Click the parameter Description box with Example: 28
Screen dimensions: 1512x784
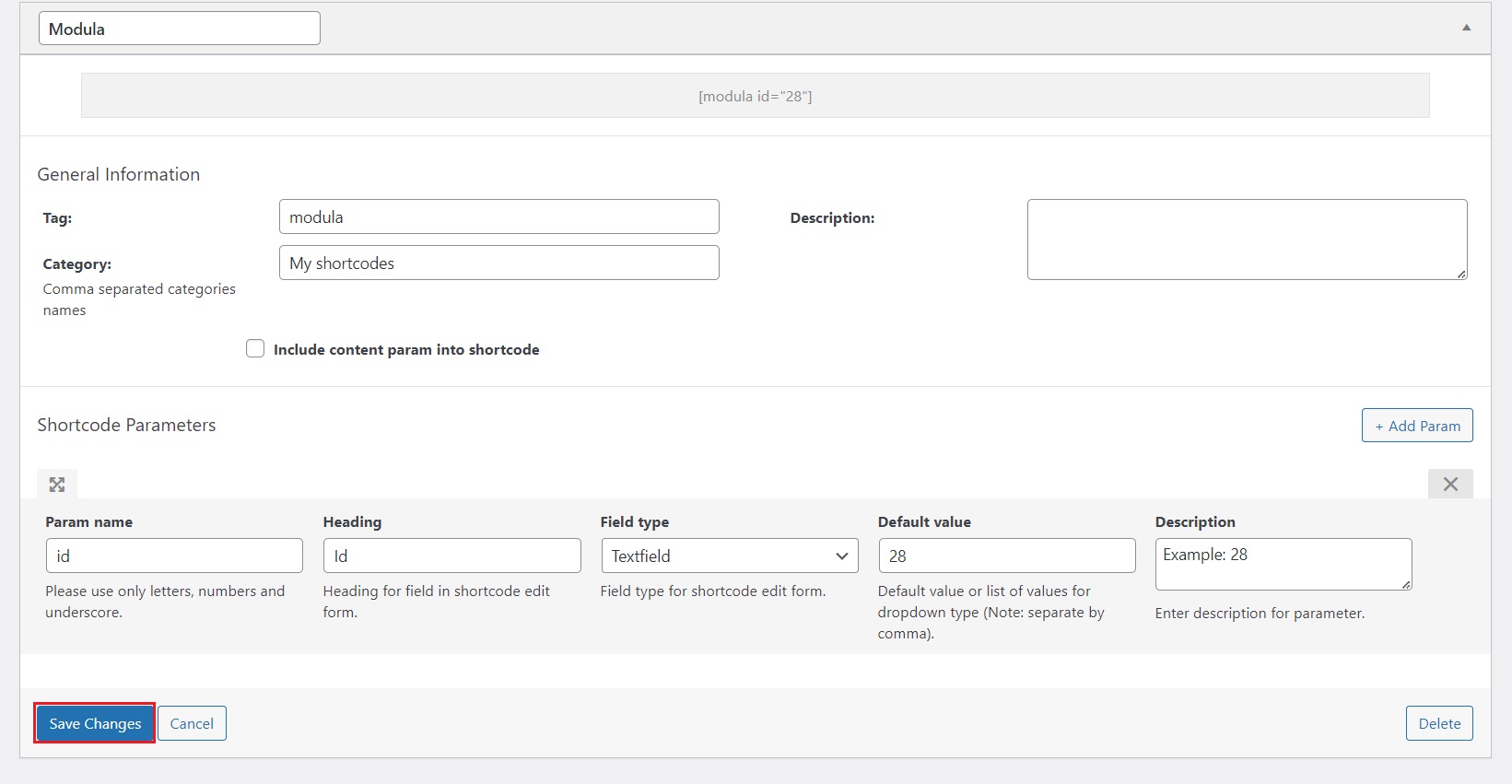tap(1282, 563)
